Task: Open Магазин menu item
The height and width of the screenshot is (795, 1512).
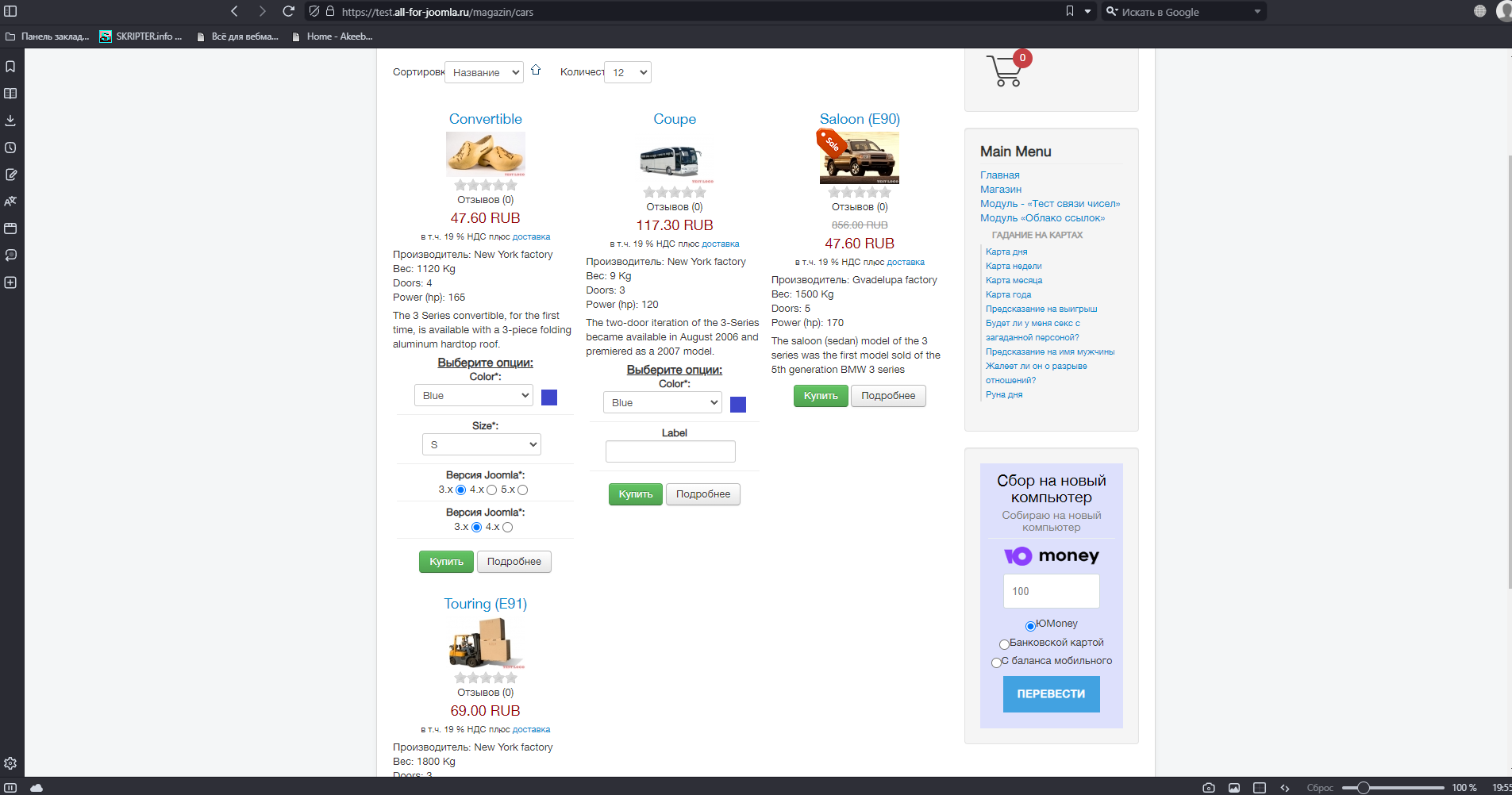Action: 1001,190
